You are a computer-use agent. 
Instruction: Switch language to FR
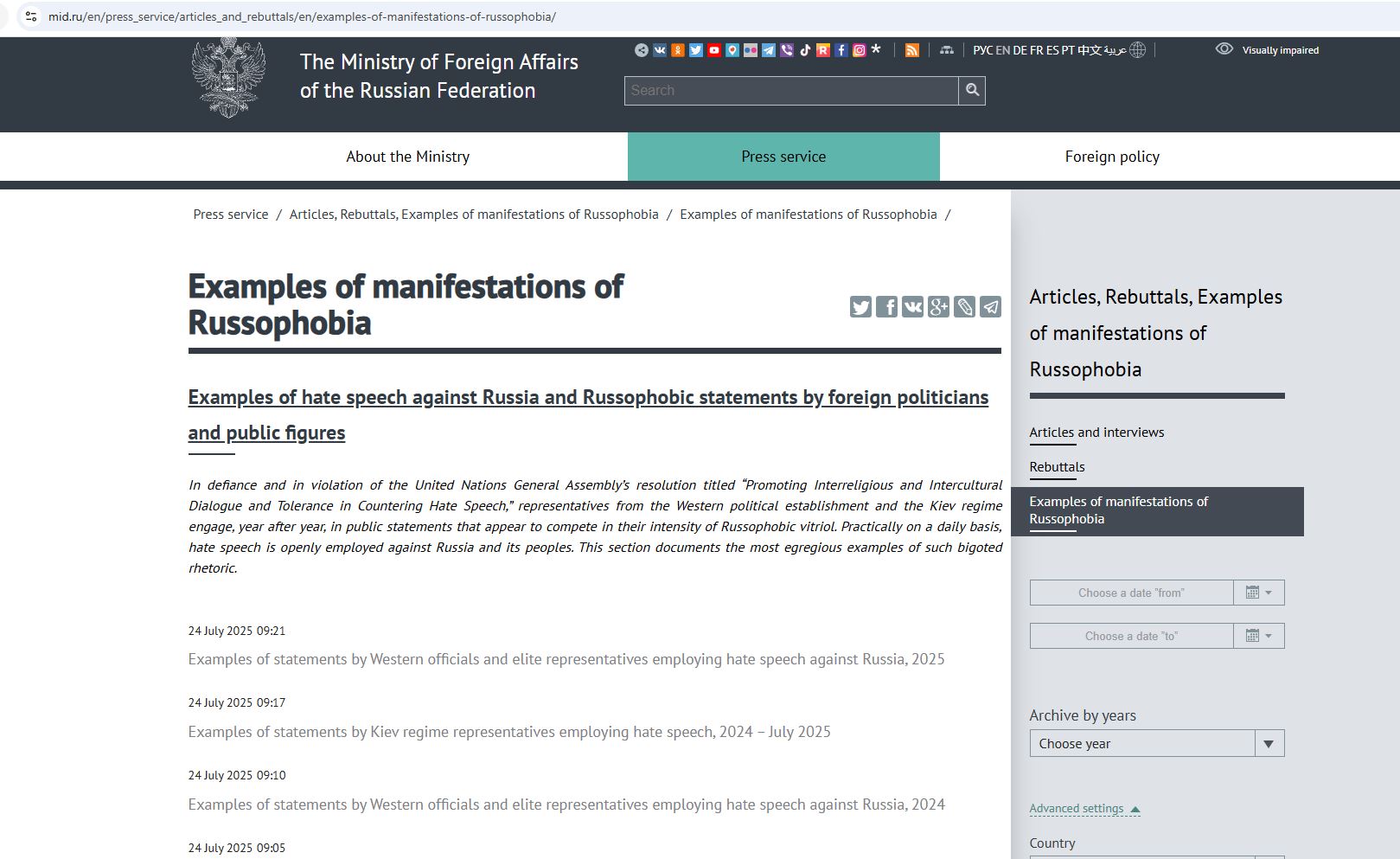(1037, 50)
